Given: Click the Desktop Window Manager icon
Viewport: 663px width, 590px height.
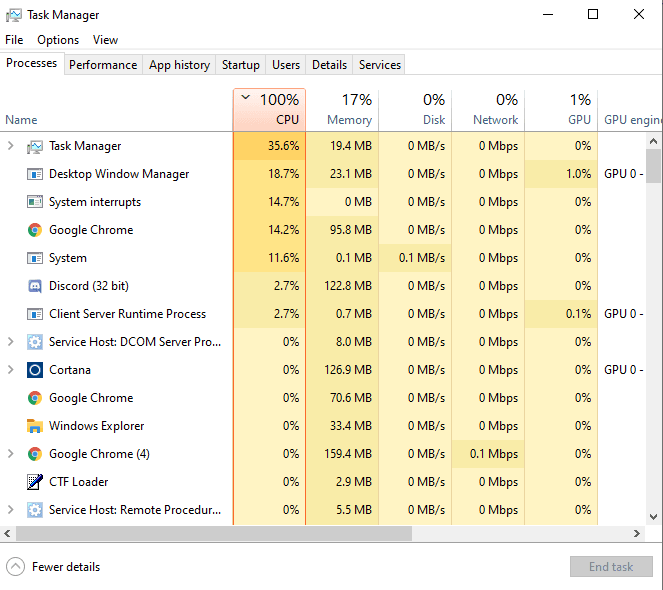Looking at the screenshot, I should [x=35, y=174].
